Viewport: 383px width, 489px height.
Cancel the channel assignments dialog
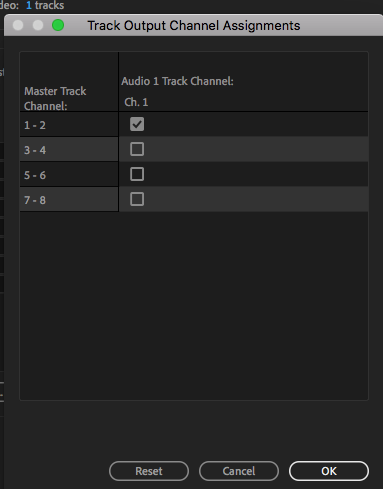point(239,471)
